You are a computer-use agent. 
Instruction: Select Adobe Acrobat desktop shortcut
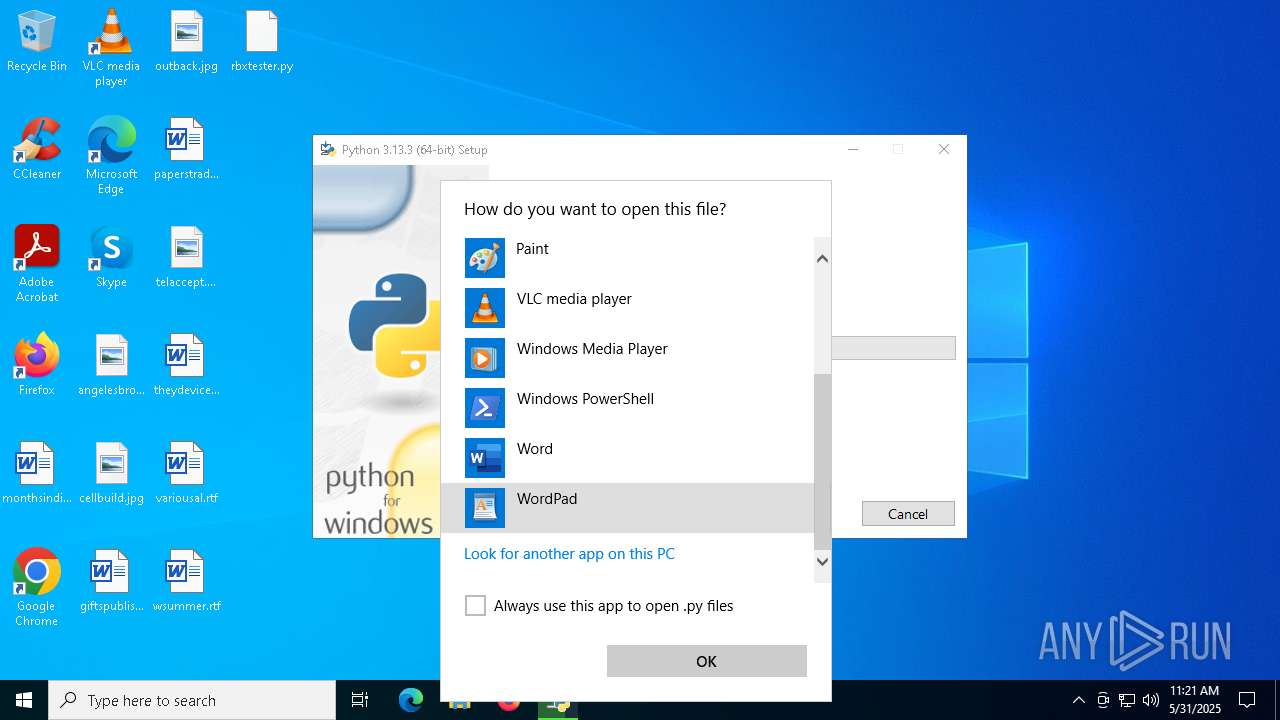point(37,264)
